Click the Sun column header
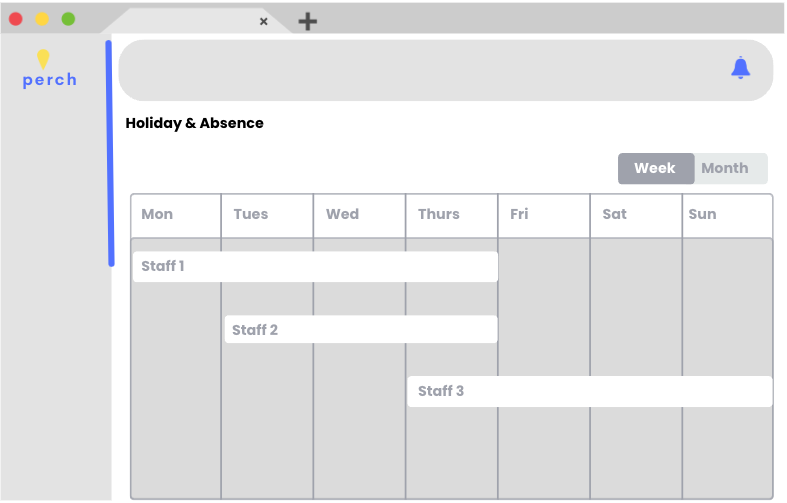This screenshot has height=503, width=787. pos(727,215)
